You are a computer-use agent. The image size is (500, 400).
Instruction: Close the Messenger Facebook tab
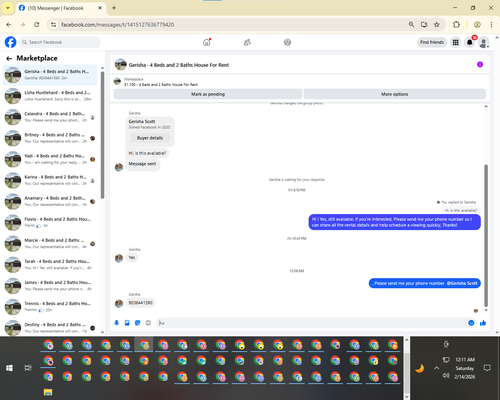tap(100, 8)
